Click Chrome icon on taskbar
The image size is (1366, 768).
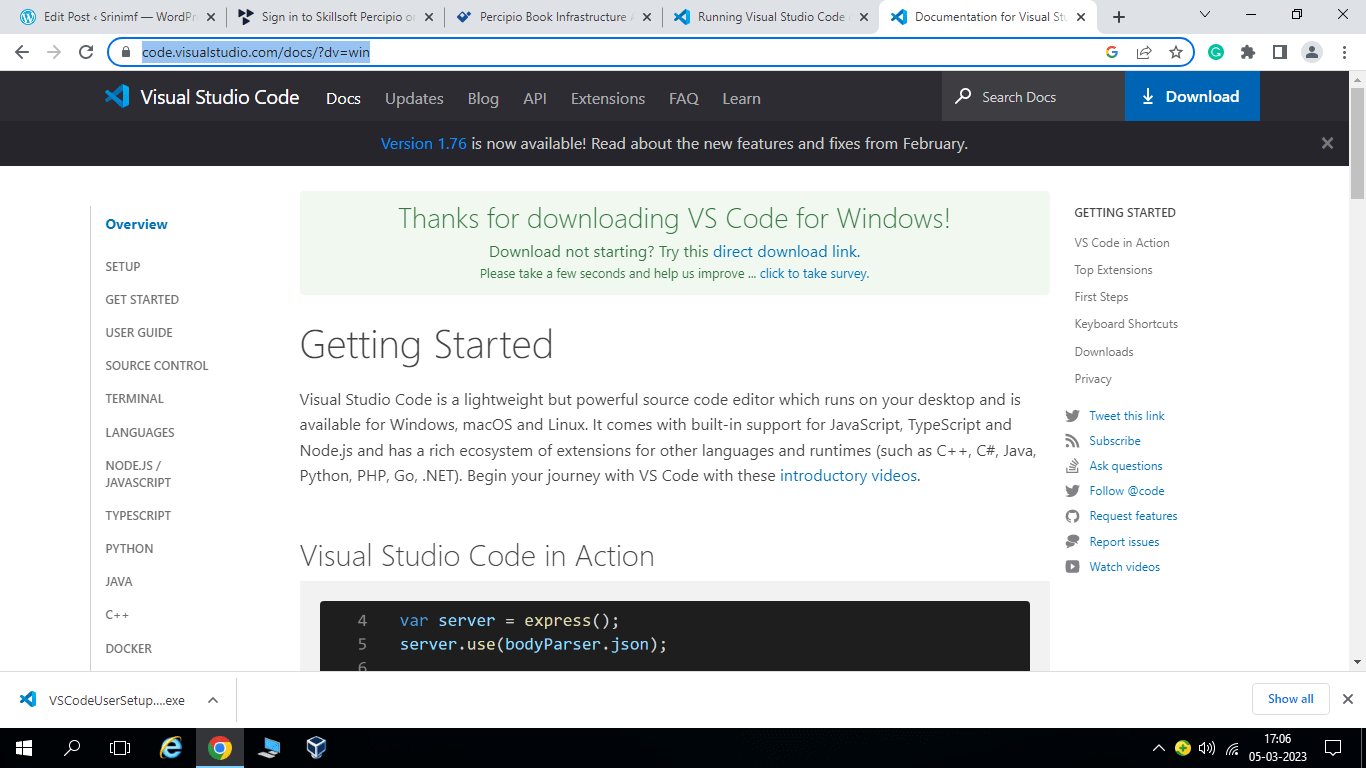220,747
